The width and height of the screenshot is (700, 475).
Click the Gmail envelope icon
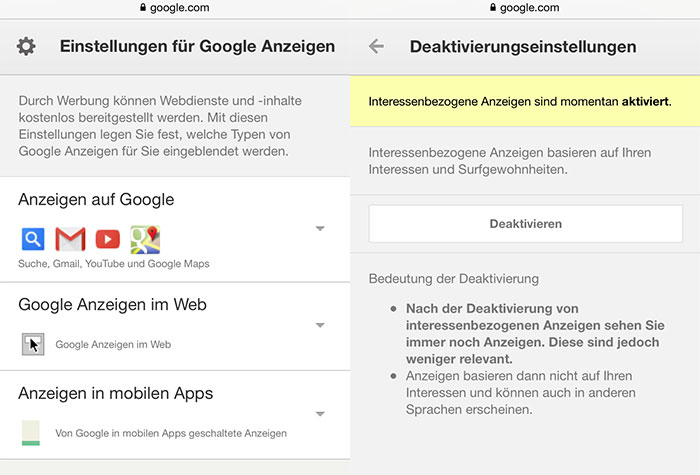coord(70,239)
